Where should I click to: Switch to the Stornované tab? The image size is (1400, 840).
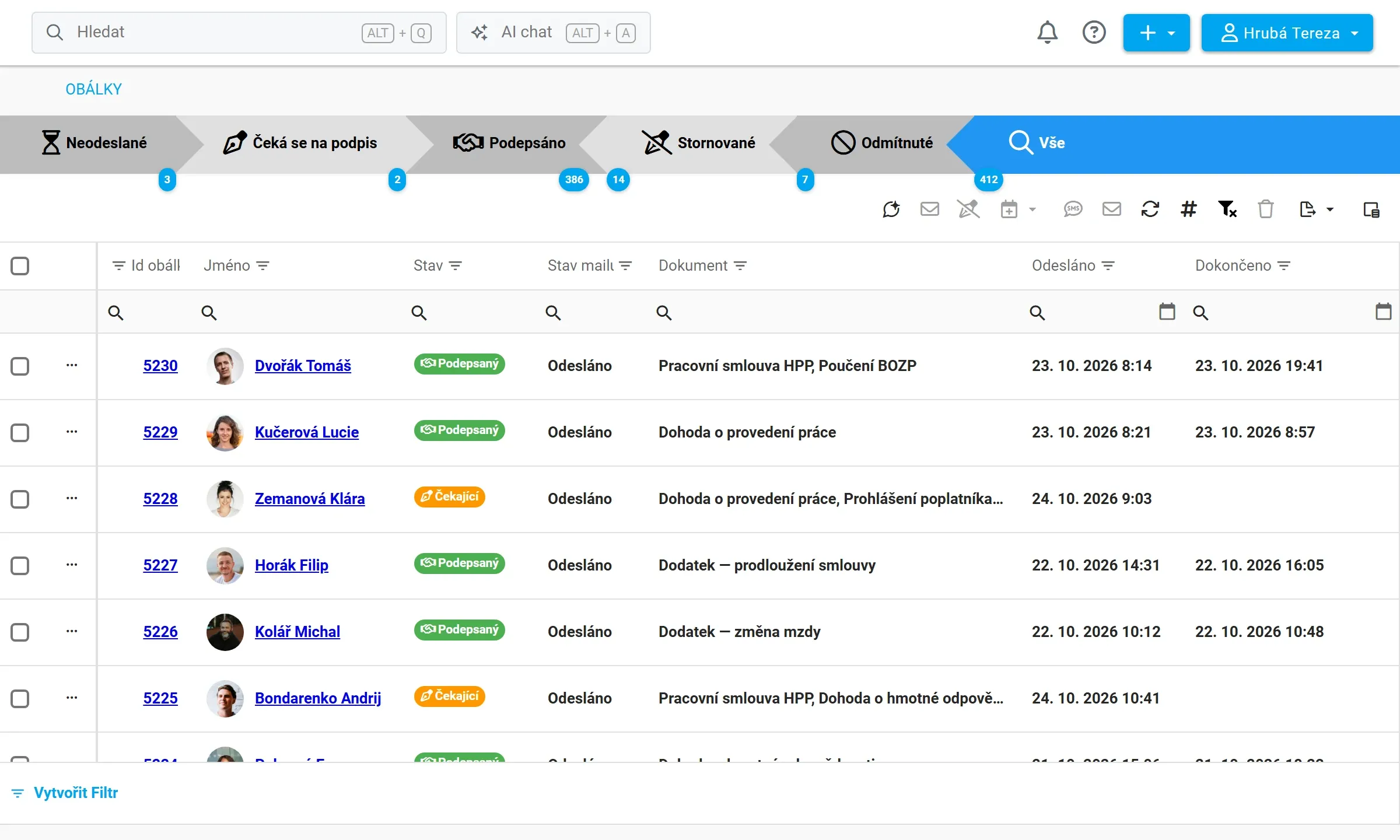(x=698, y=143)
